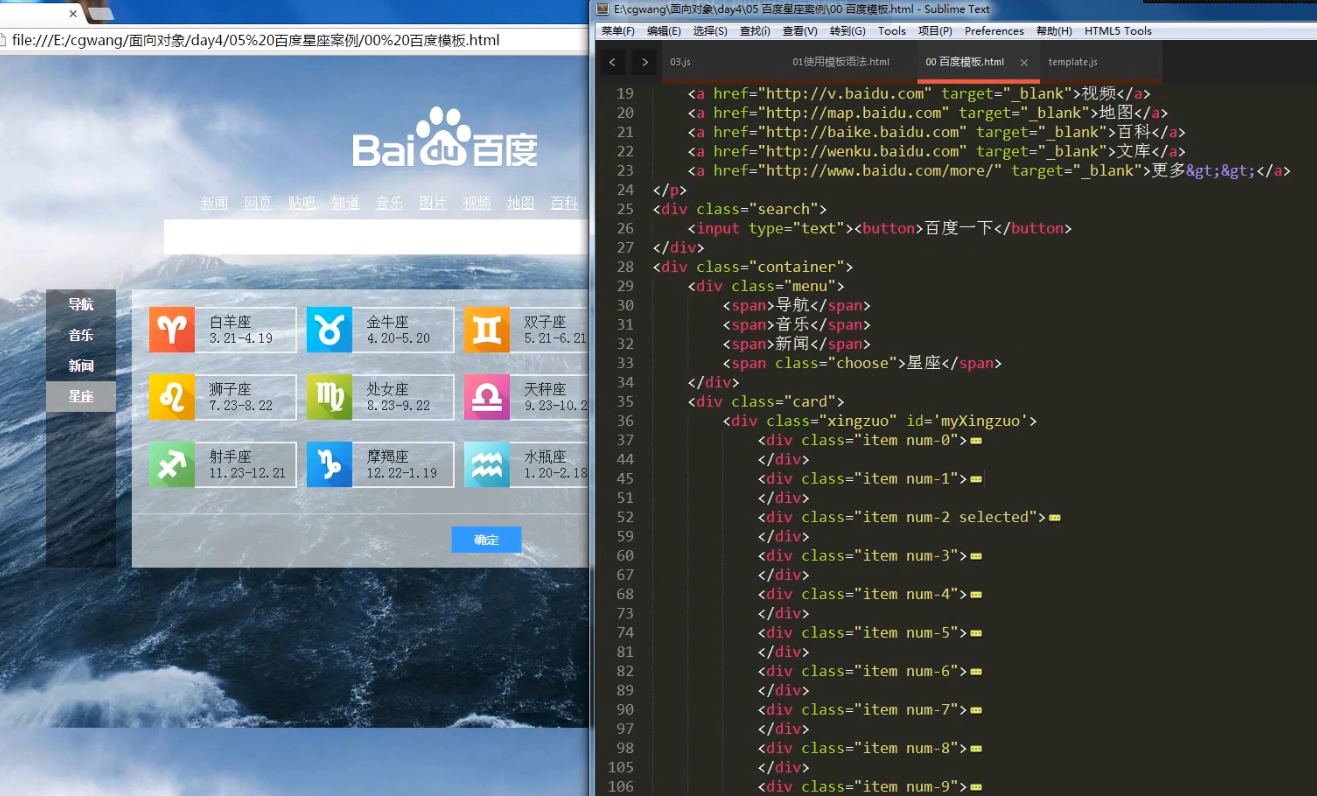Viewport: 1317px width, 796px height.
Task: Expand folded code at line 37 item num-0
Action: pos(975,441)
